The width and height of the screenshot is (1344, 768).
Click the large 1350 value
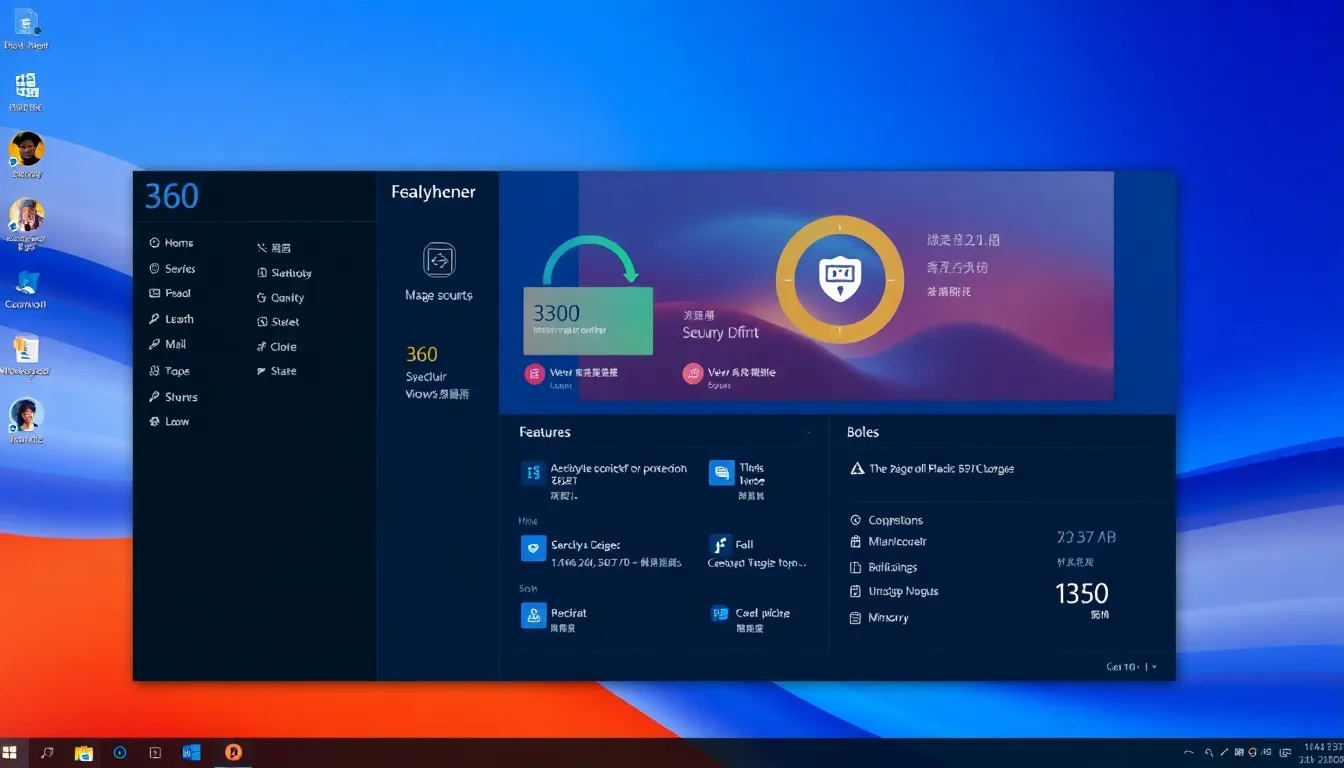[1082, 594]
